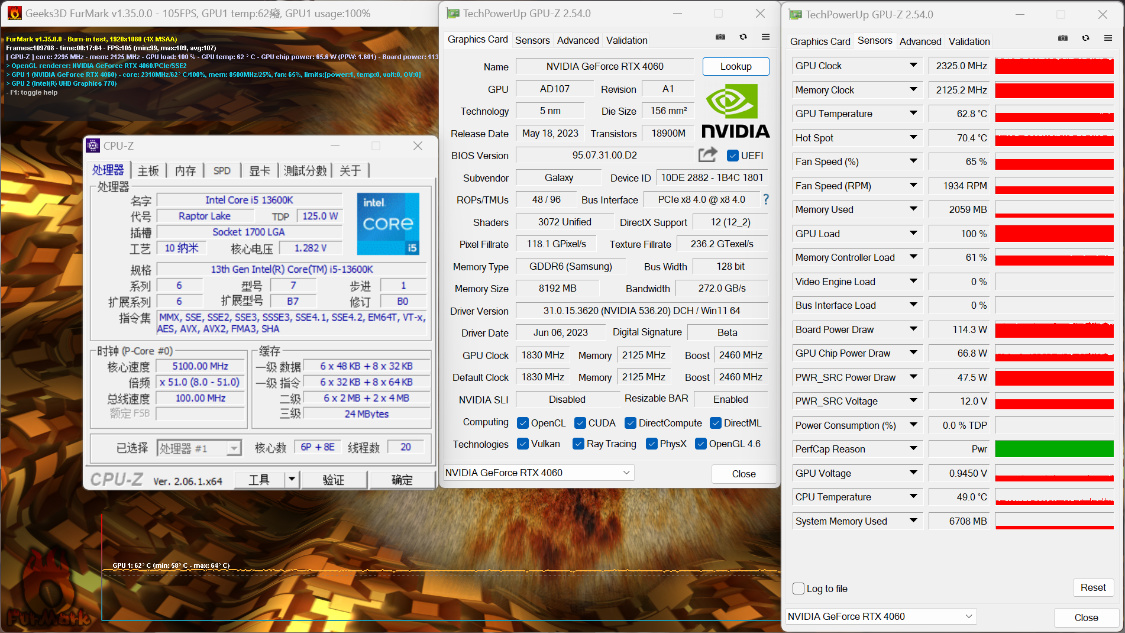This screenshot has width=1125, height=633.
Task: Click the Reset button in Sensors window
Action: coord(1093,588)
